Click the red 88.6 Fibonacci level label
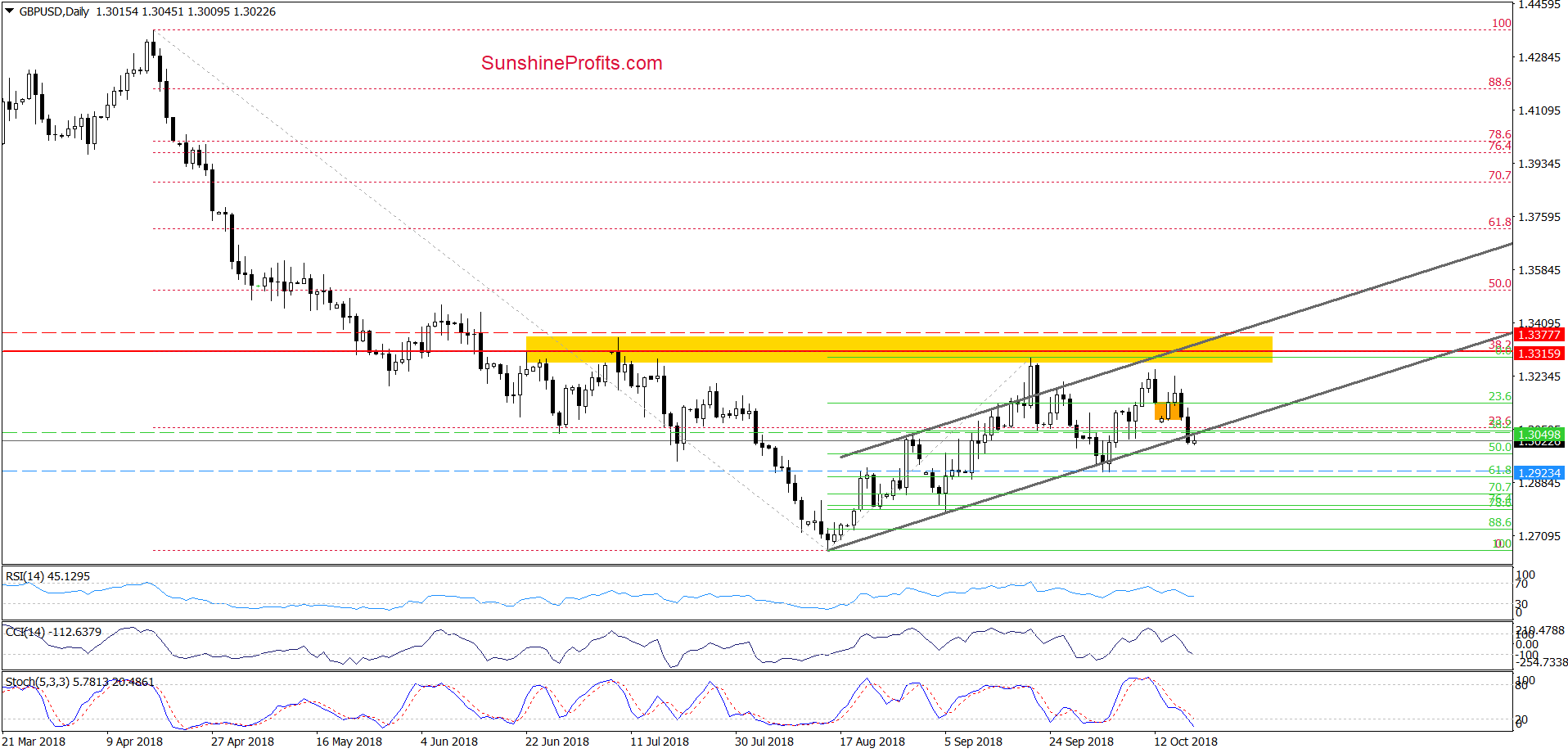 1499,82
